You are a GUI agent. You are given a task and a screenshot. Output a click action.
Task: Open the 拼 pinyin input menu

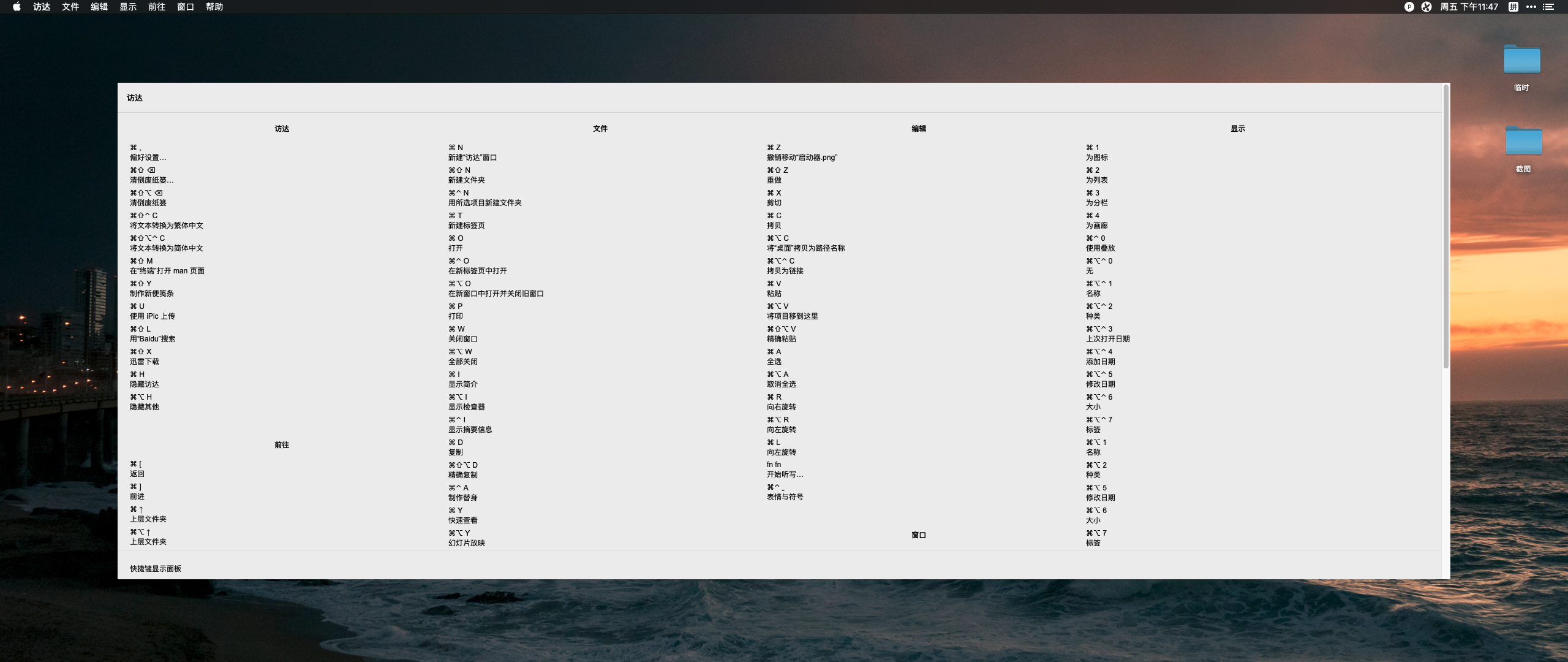pyautogui.click(x=1513, y=7)
